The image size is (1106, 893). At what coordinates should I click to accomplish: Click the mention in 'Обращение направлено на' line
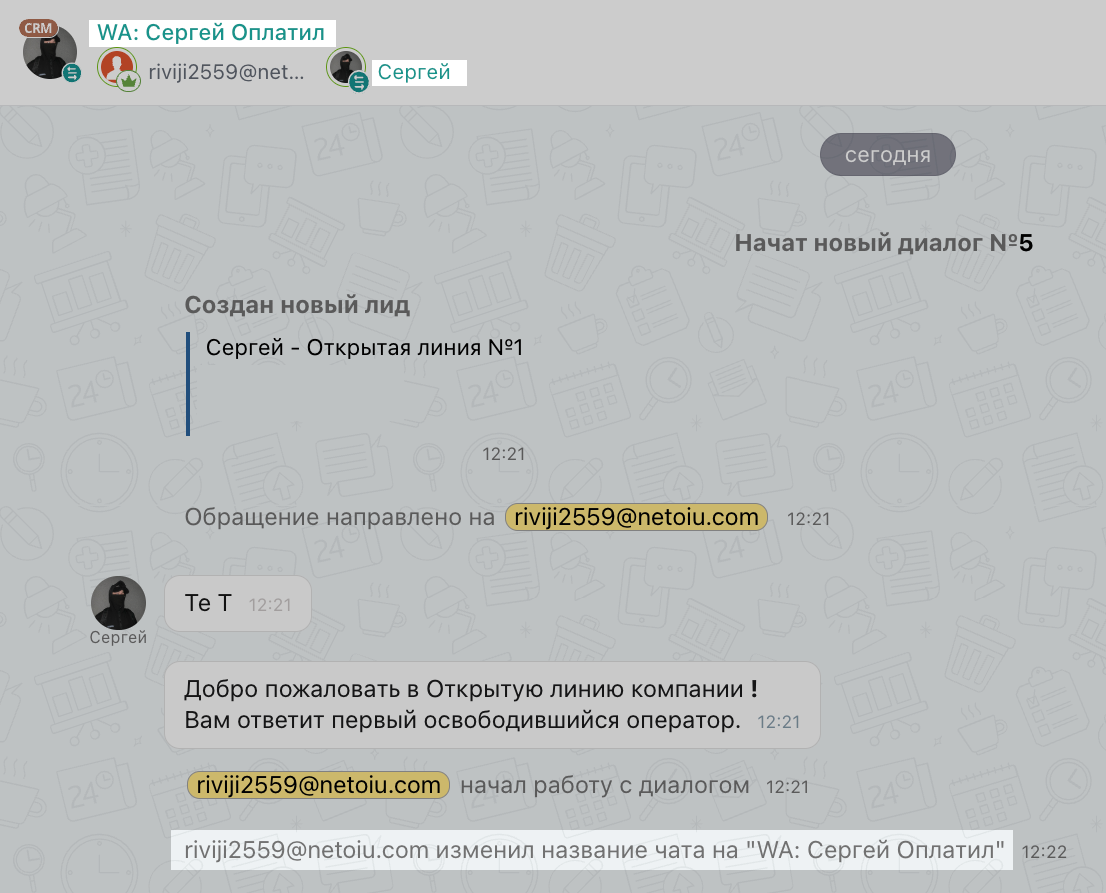tap(636, 517)
